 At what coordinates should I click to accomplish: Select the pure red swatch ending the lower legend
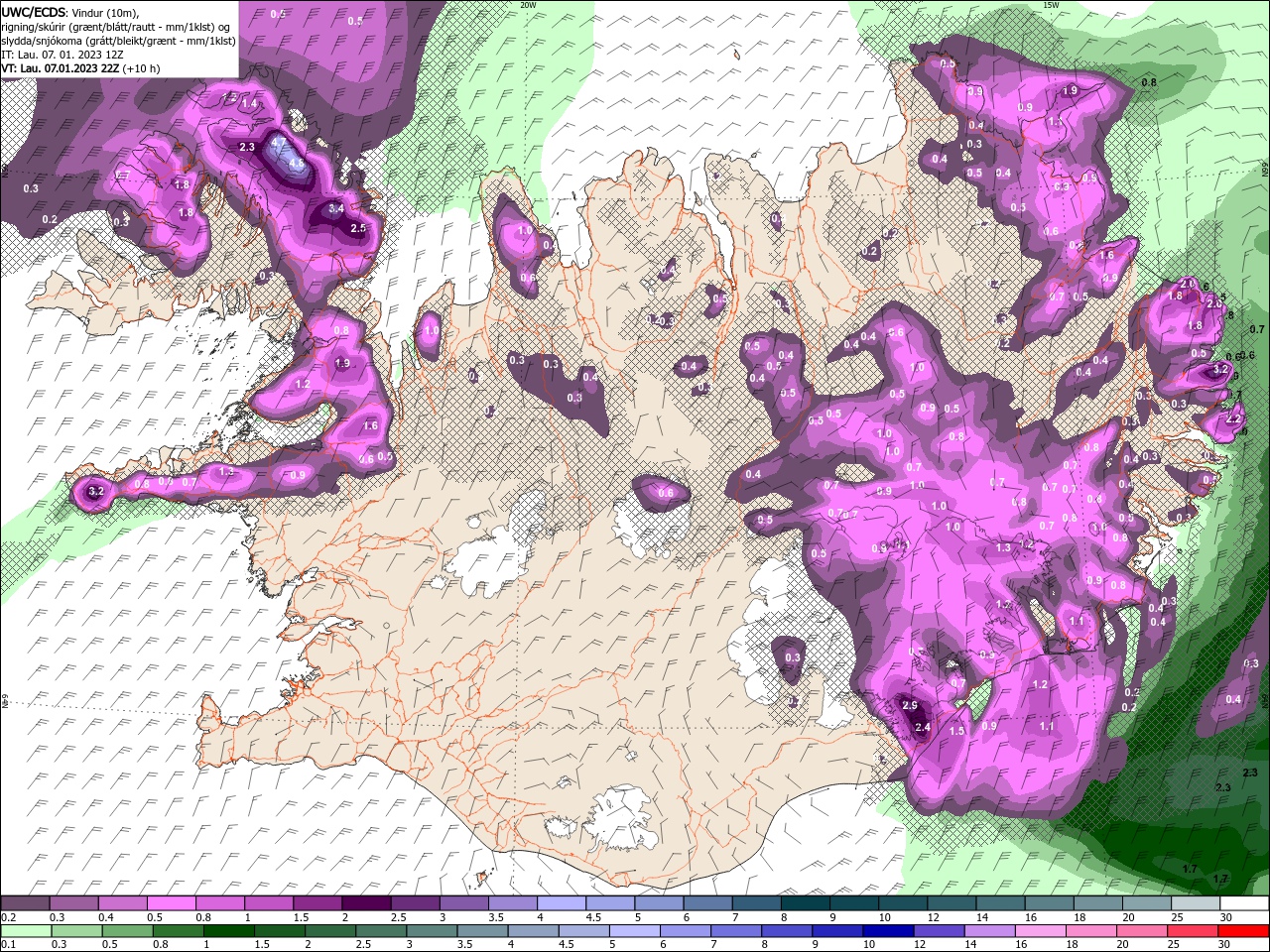click(1243, 931)
